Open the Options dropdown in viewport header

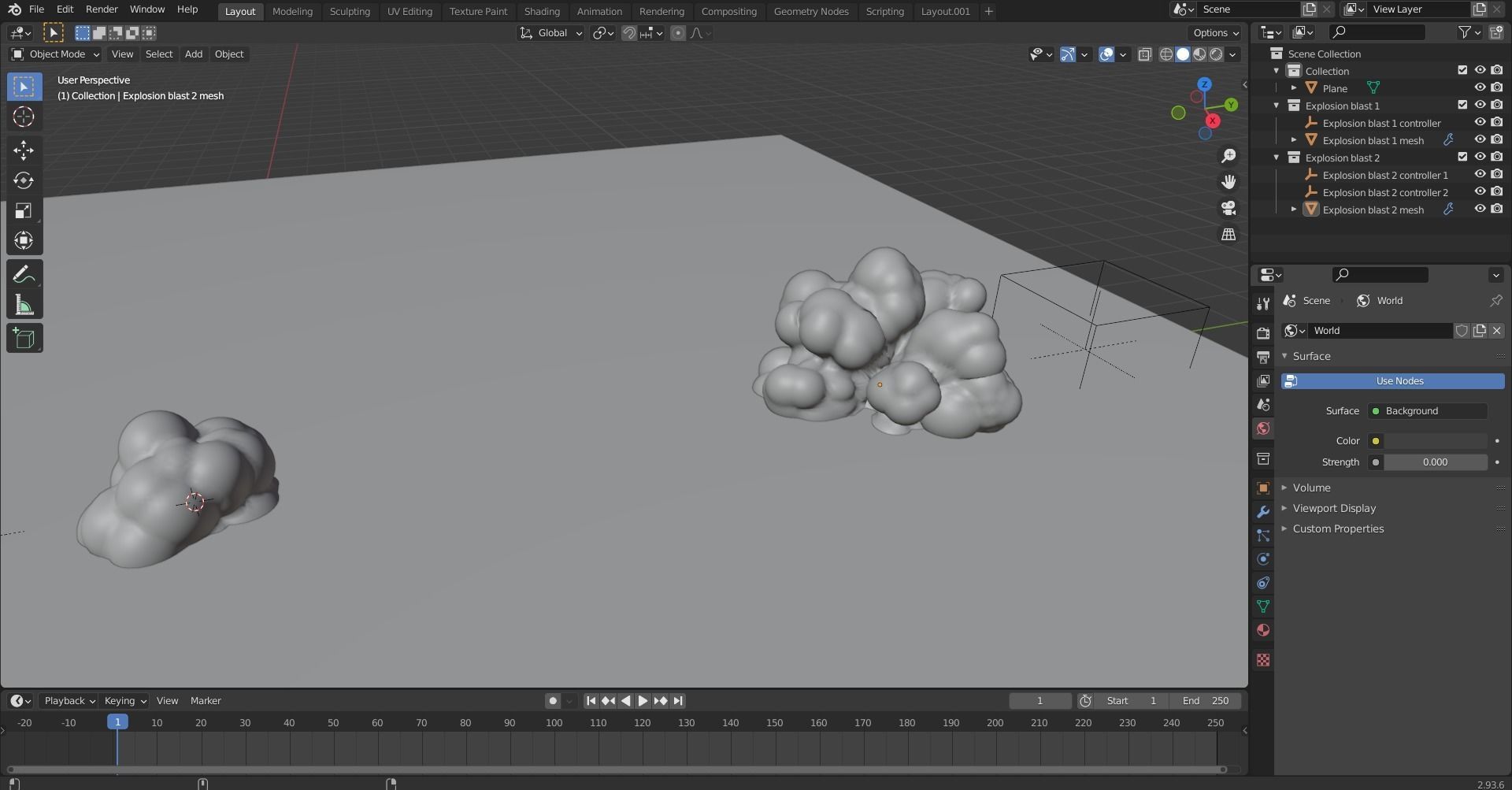(x=1214, y=32)
